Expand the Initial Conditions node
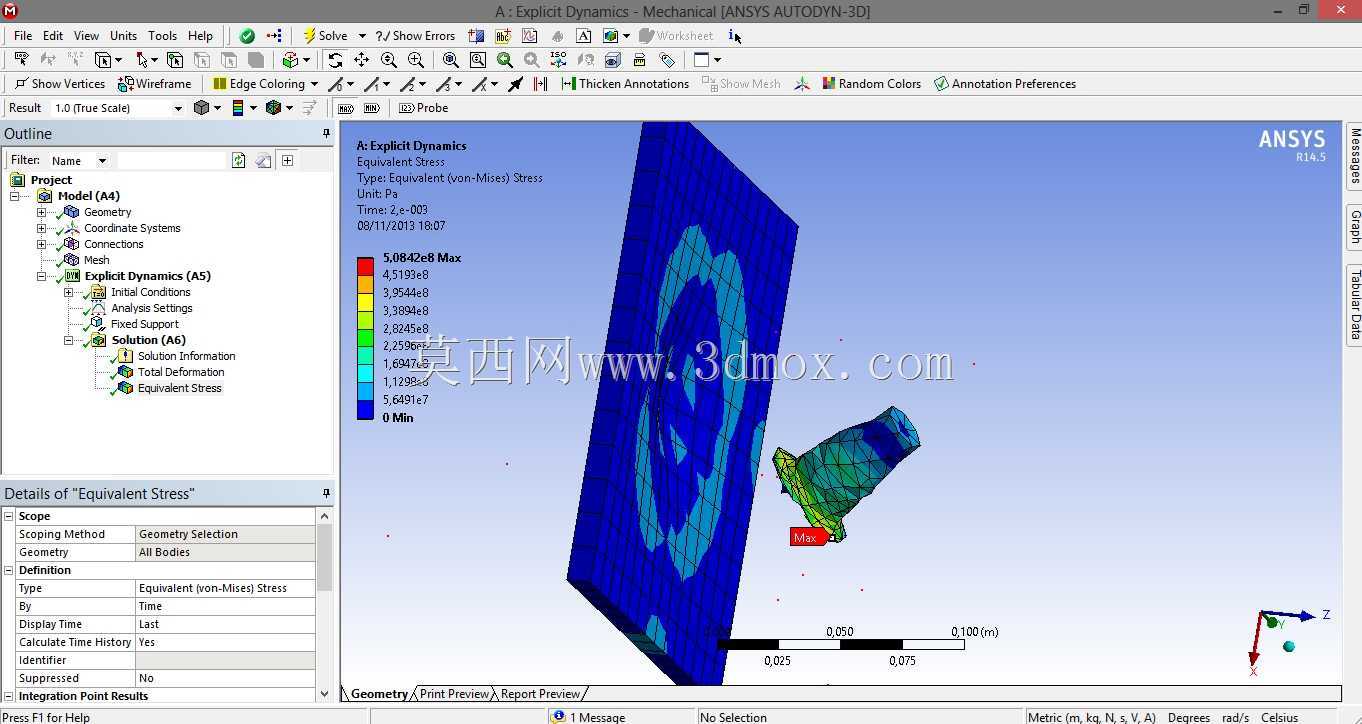Viewport: 1362px width, 724px height. coord(68,292)
